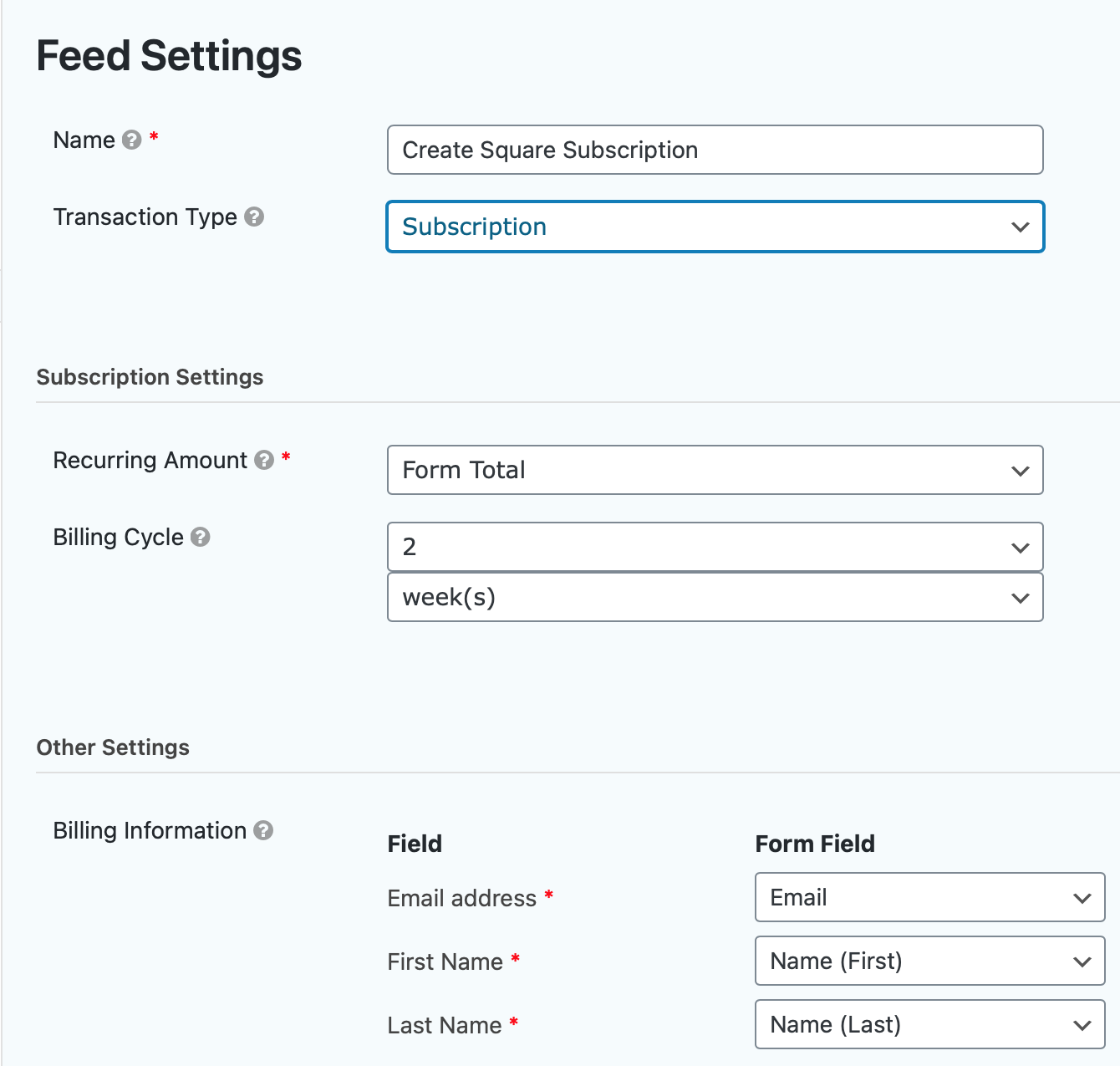
Task: Click the Subscription Settings section heading
Action: 150,377
